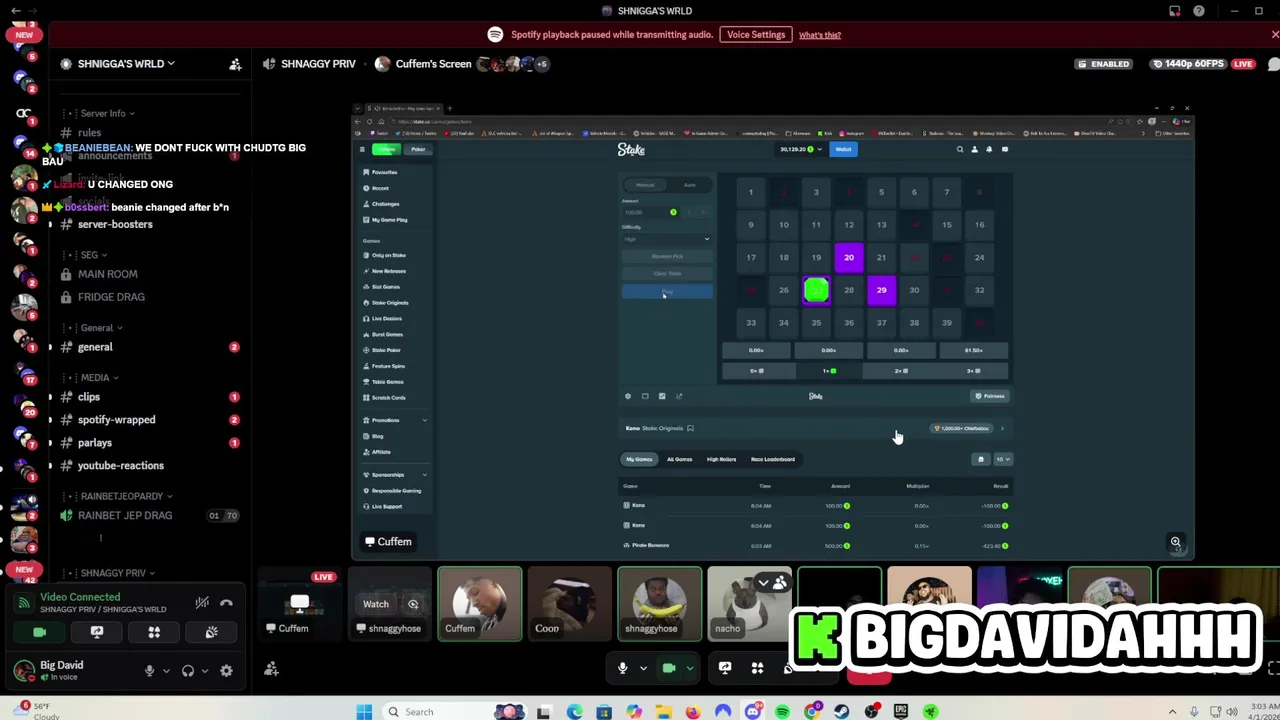Screen dimensions: 1280x720
Task: Open Voice Settings from Spotify banner
Action: point(756,35)
